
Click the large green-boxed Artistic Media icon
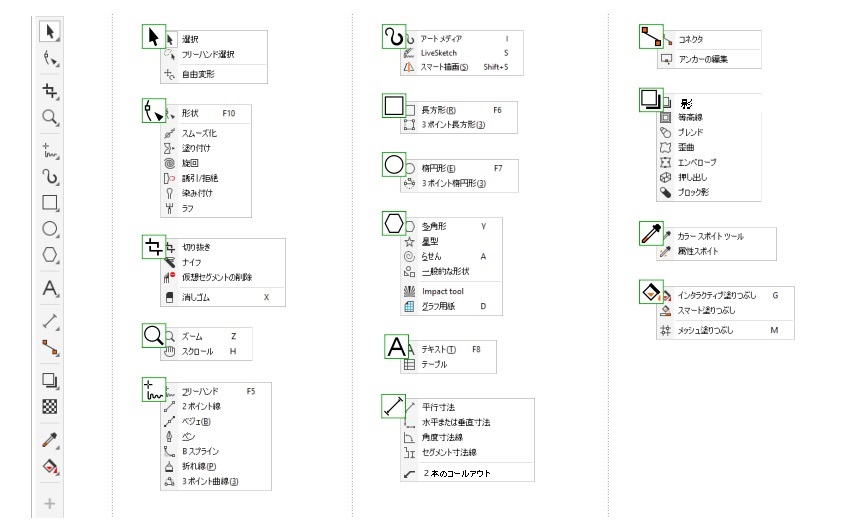[394, 38]
